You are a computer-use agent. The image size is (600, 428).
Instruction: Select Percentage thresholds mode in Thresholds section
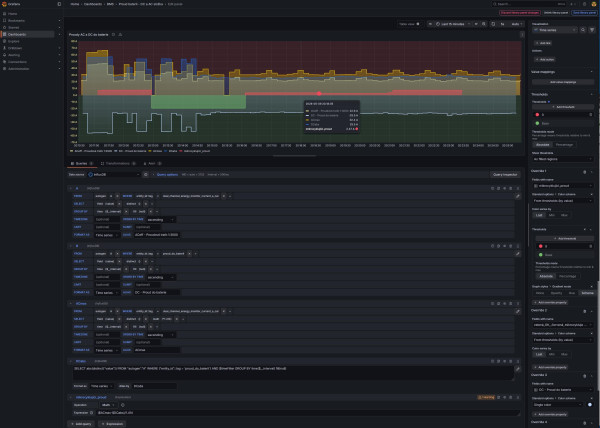click(564, 145)
